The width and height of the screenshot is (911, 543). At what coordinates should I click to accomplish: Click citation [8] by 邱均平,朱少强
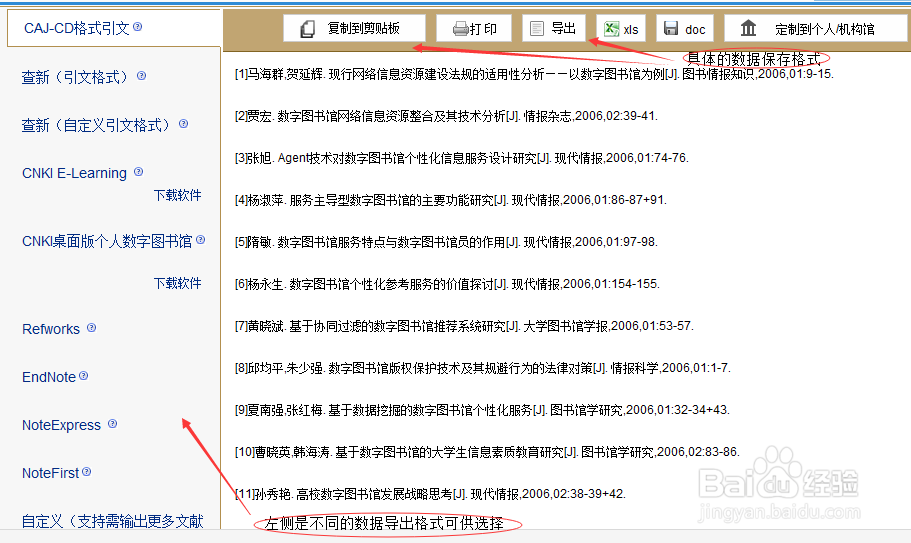coord(483,368)
